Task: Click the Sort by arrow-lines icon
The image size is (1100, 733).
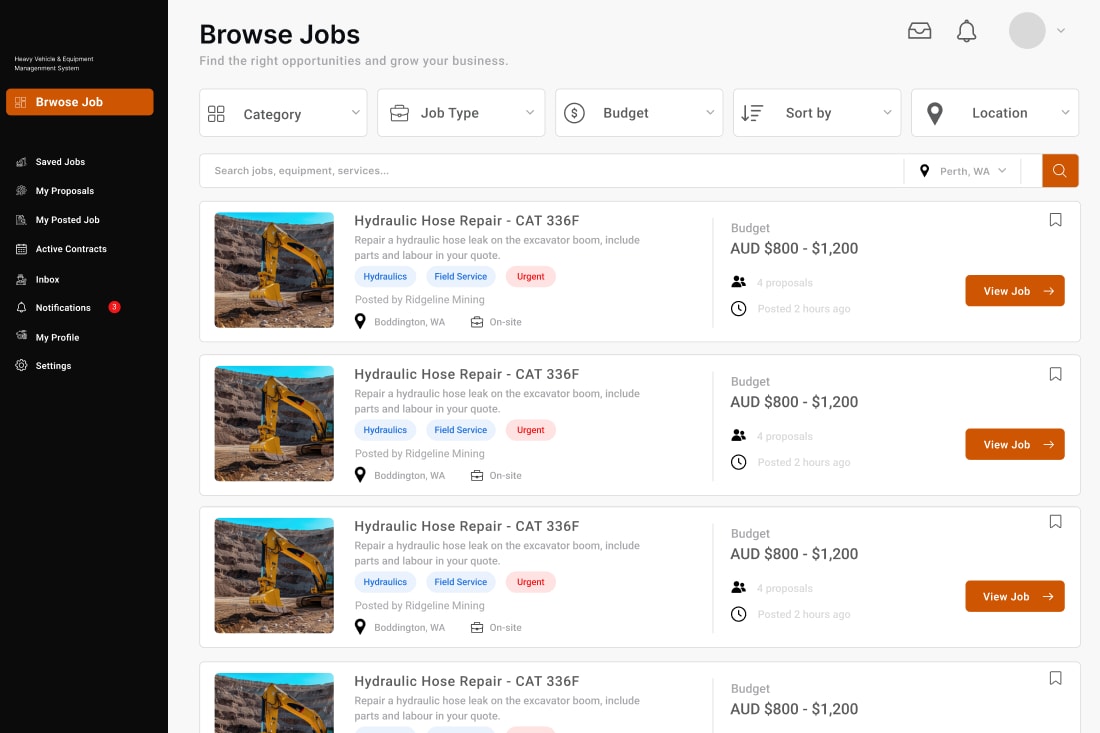Action: pyautogui.click(x=752, y=113)
